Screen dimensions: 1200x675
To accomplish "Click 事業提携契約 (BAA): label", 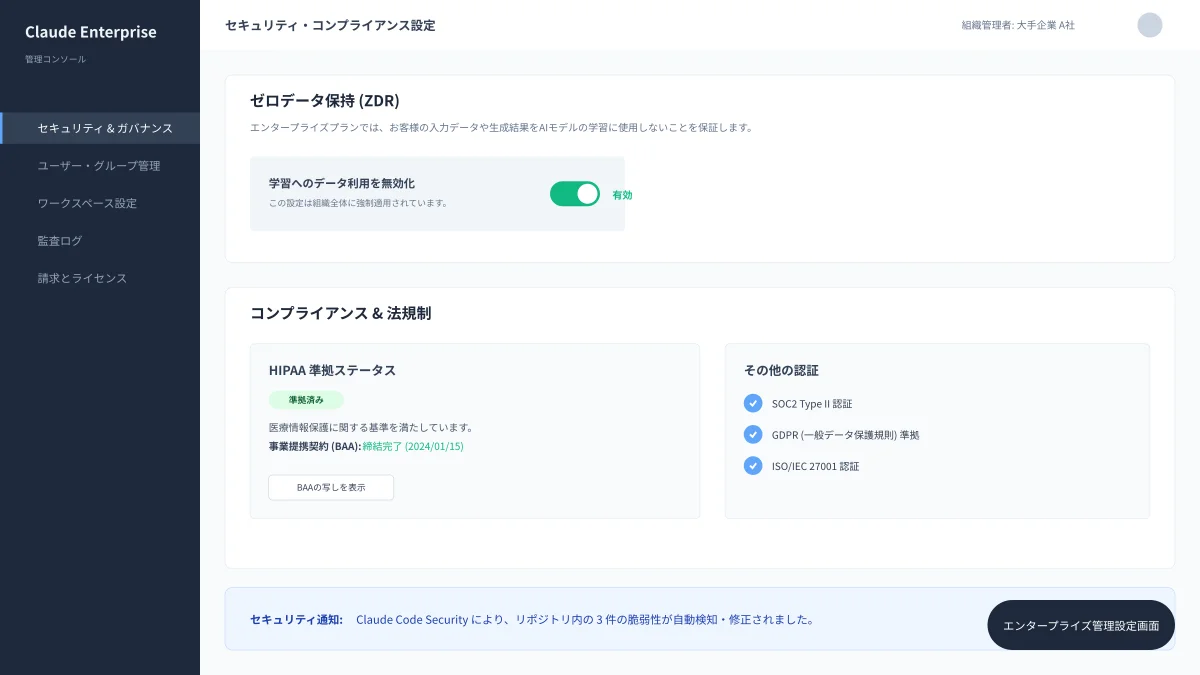I will click(315, 446).
